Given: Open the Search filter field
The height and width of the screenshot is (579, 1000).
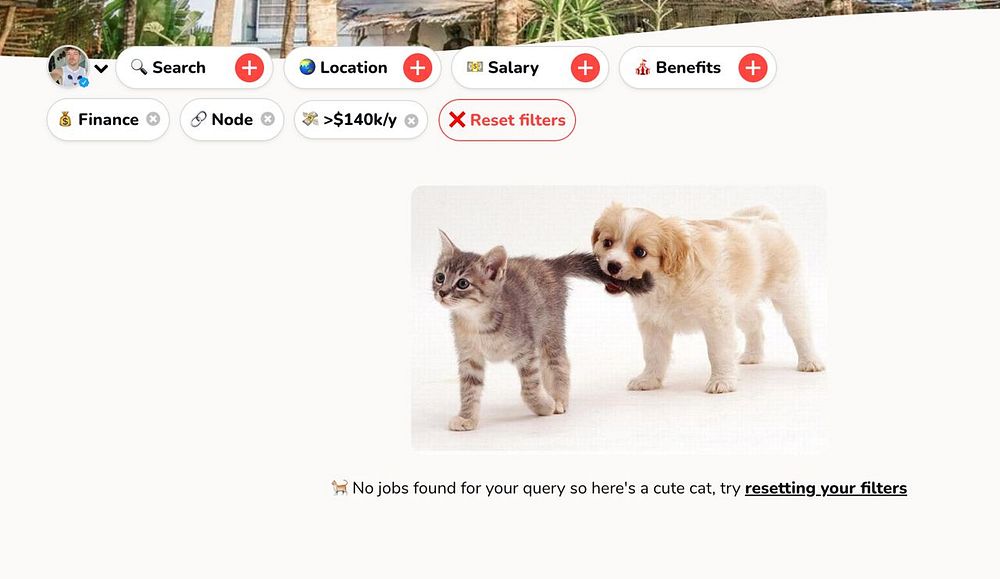Looking at the screenshot, I should [x=195, y=68].
